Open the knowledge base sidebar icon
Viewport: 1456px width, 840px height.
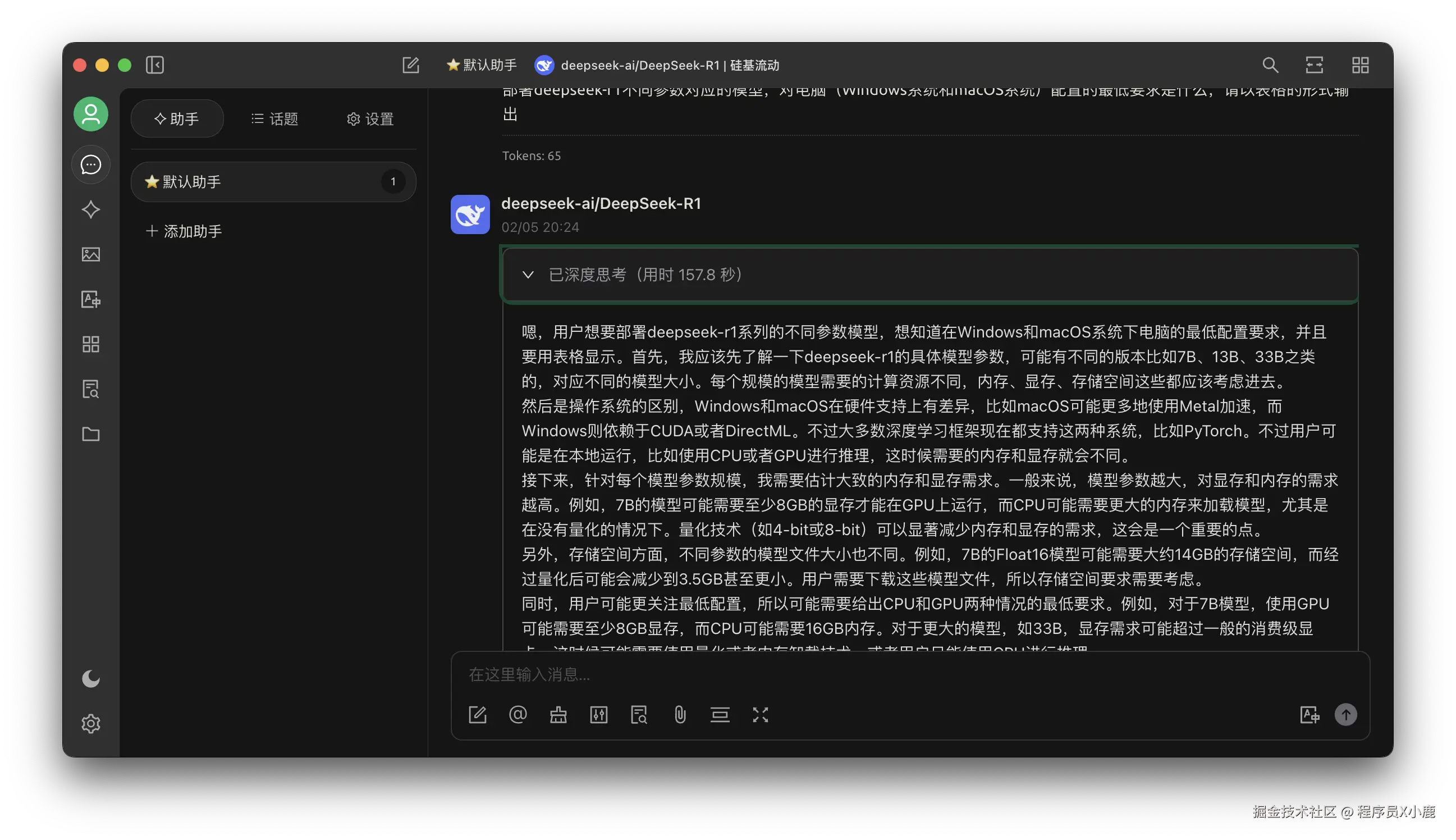point(90,390)
